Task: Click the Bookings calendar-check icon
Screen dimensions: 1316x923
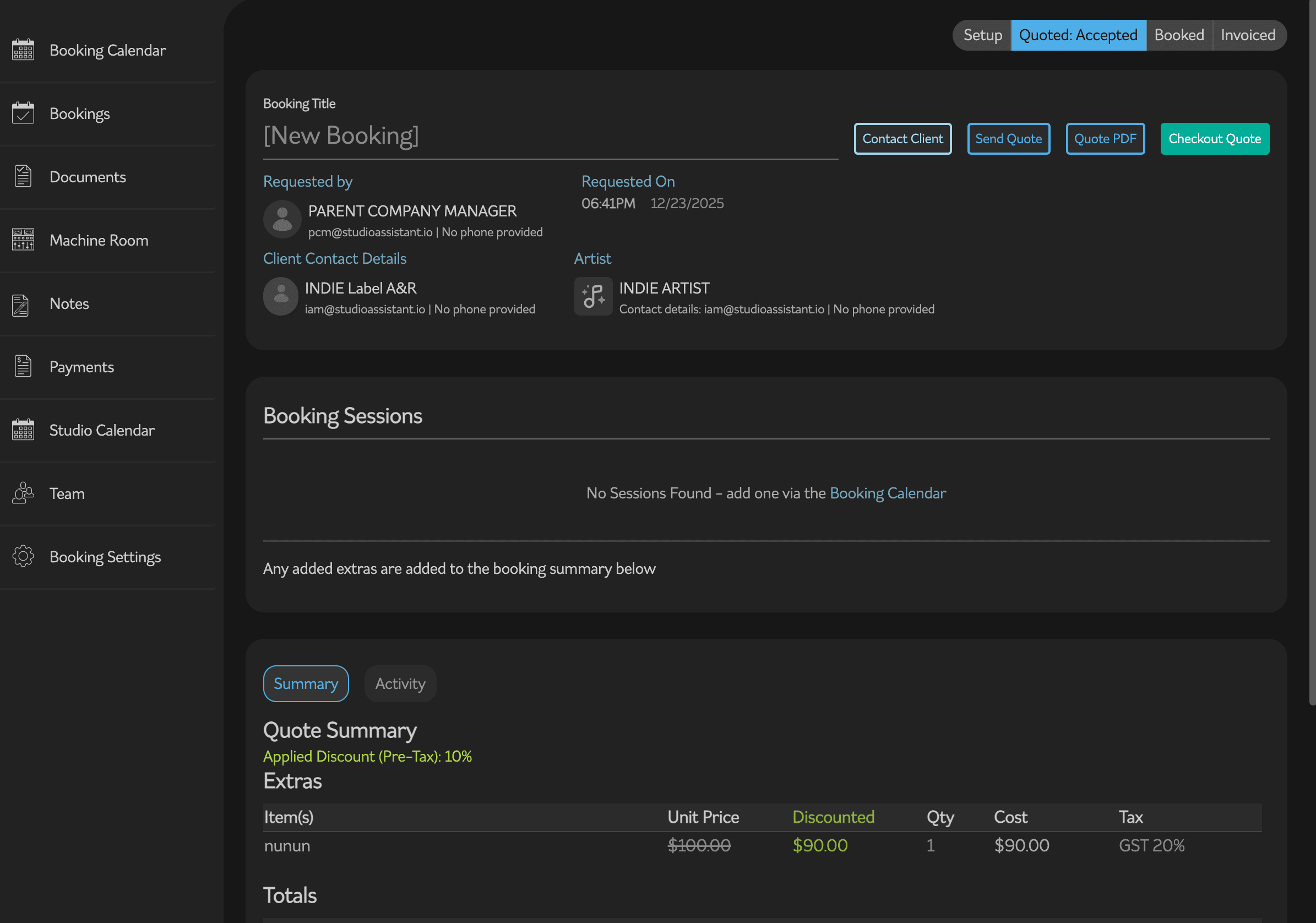Action: point(23,113)
